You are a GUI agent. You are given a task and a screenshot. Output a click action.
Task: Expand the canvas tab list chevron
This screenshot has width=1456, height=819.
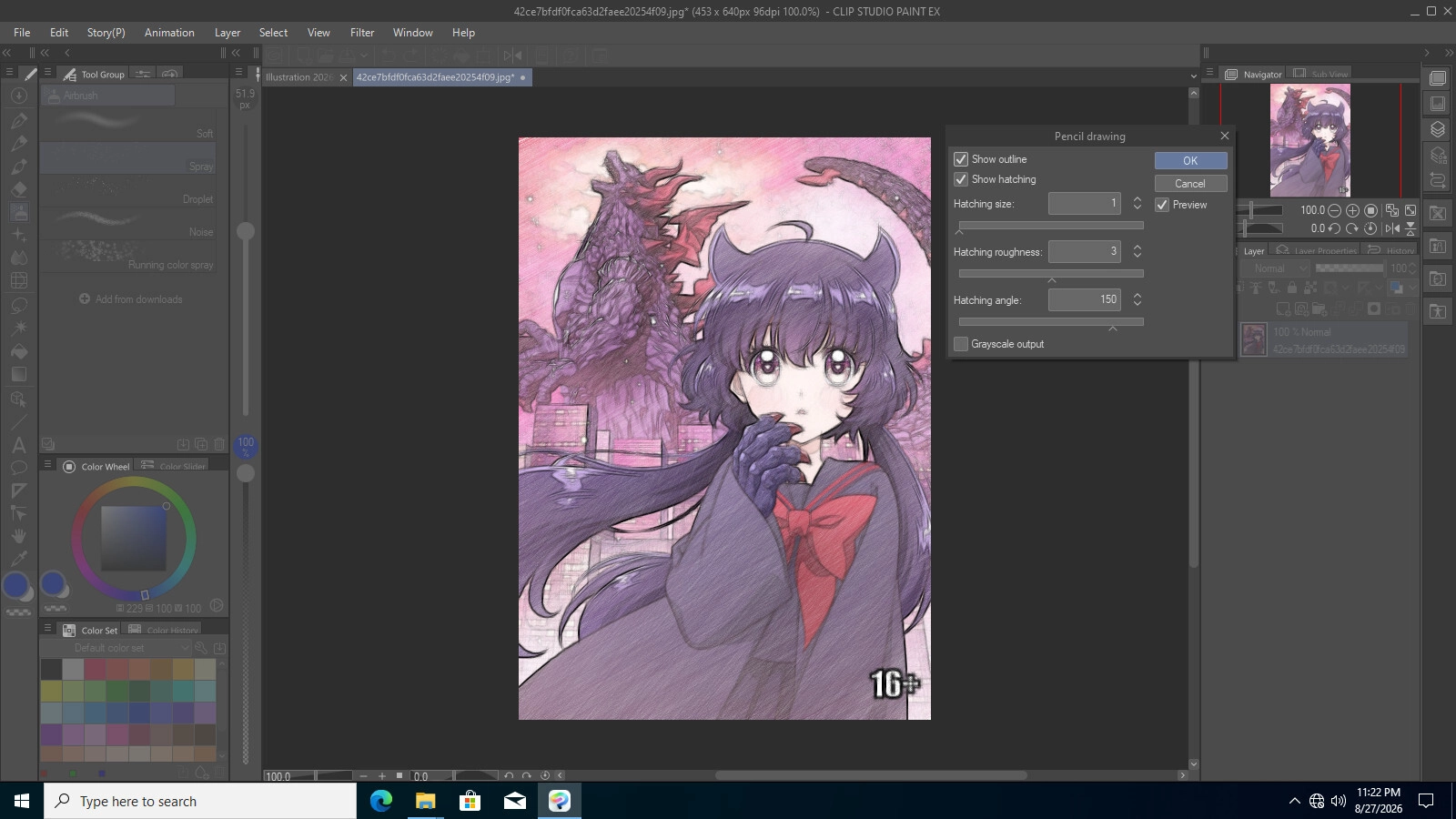(x=1194, y=76)
